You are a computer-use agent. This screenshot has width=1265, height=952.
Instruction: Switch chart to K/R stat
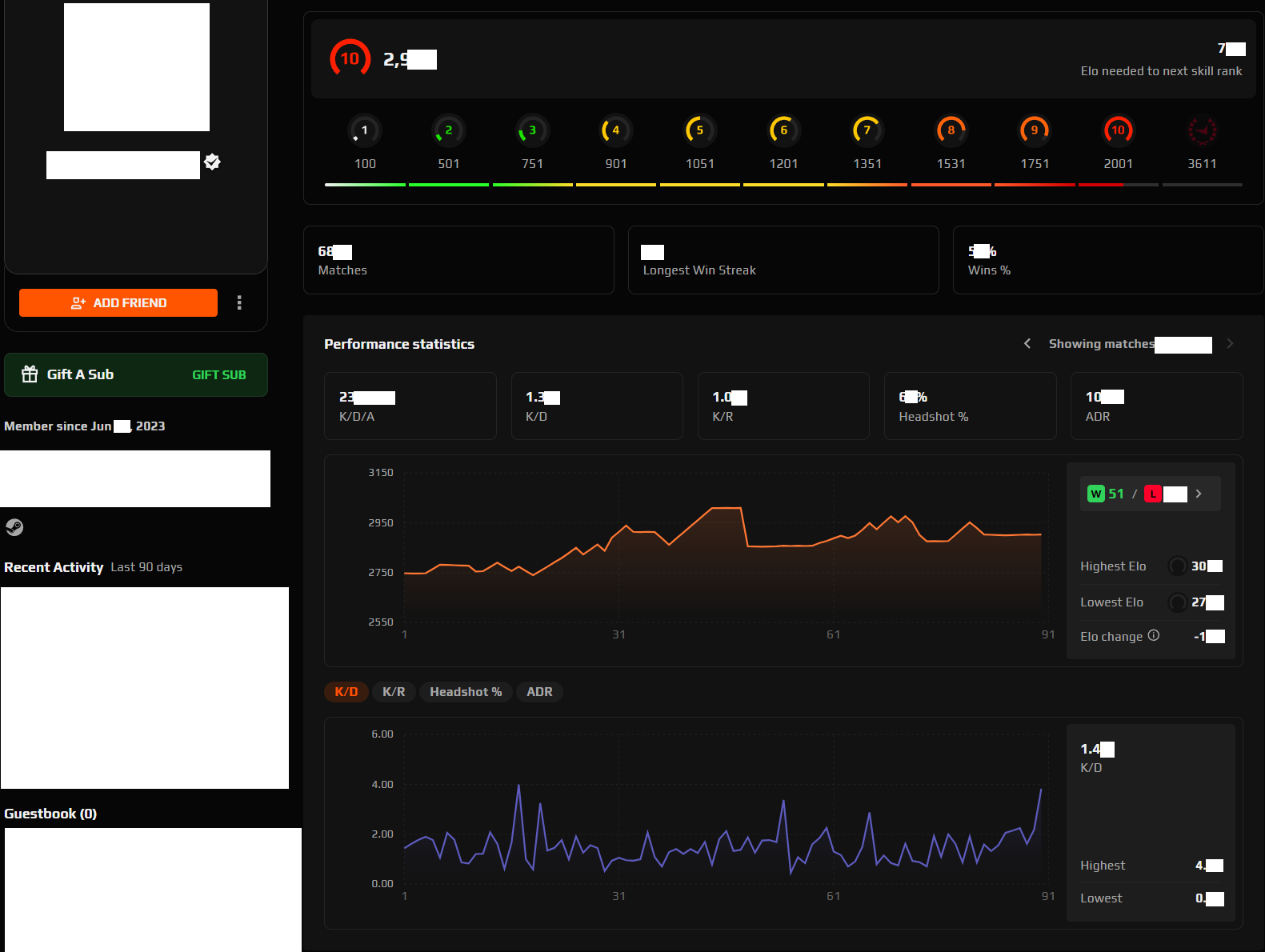[394, 692]
